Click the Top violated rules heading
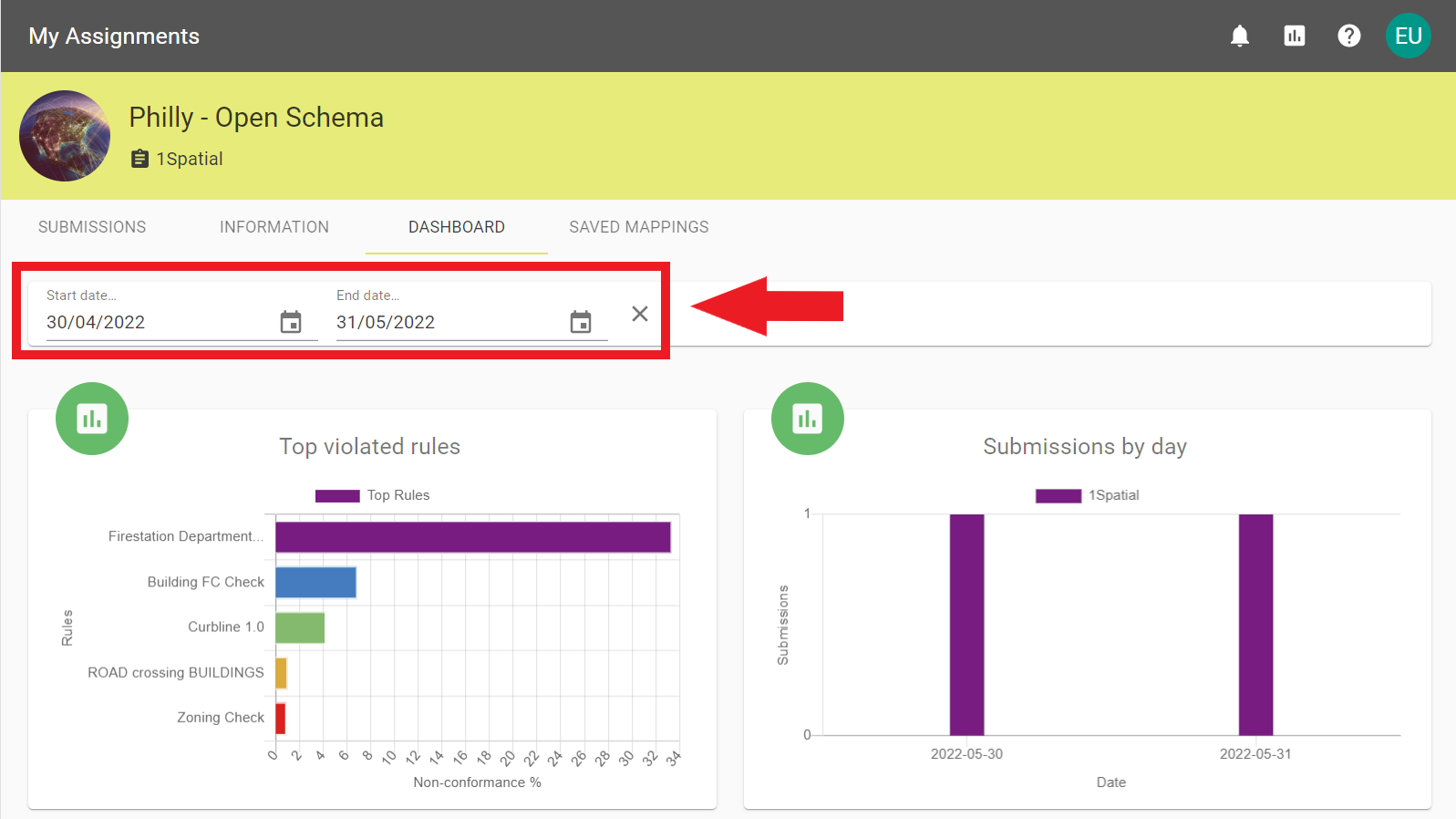 coord(369,446)
